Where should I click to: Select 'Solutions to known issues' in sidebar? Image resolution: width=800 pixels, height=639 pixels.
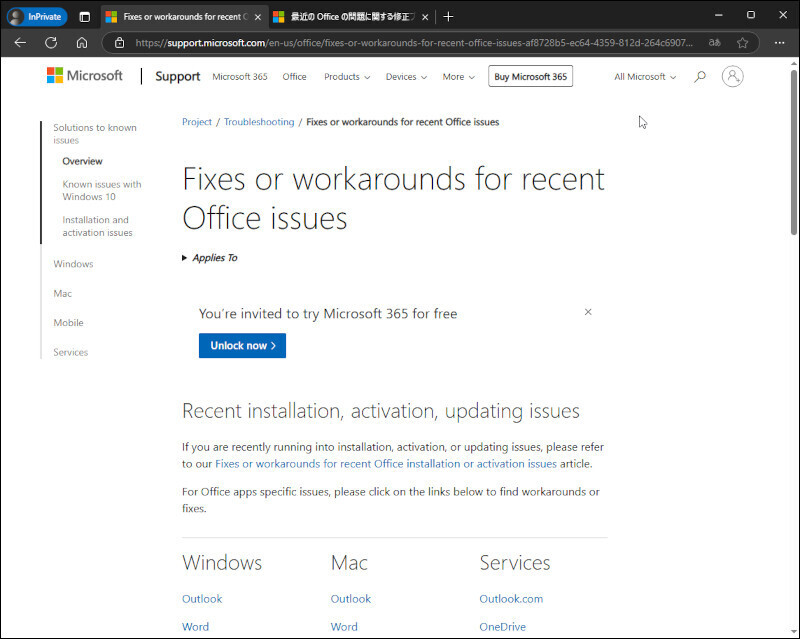pyautogui.click(x=95, y=134)
